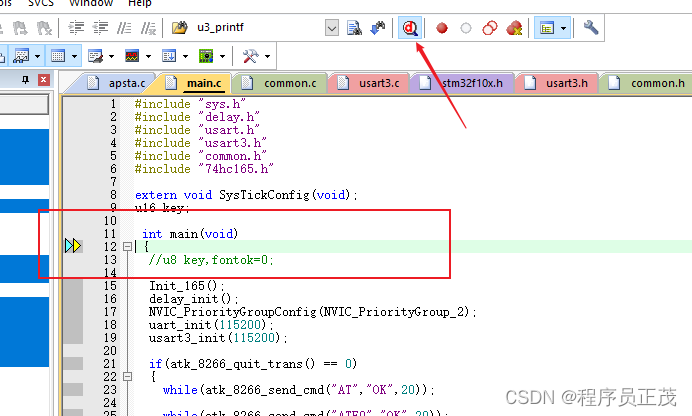
Task: Expand the System Viewer dropdown arrow
Action: tap(222, 56)
